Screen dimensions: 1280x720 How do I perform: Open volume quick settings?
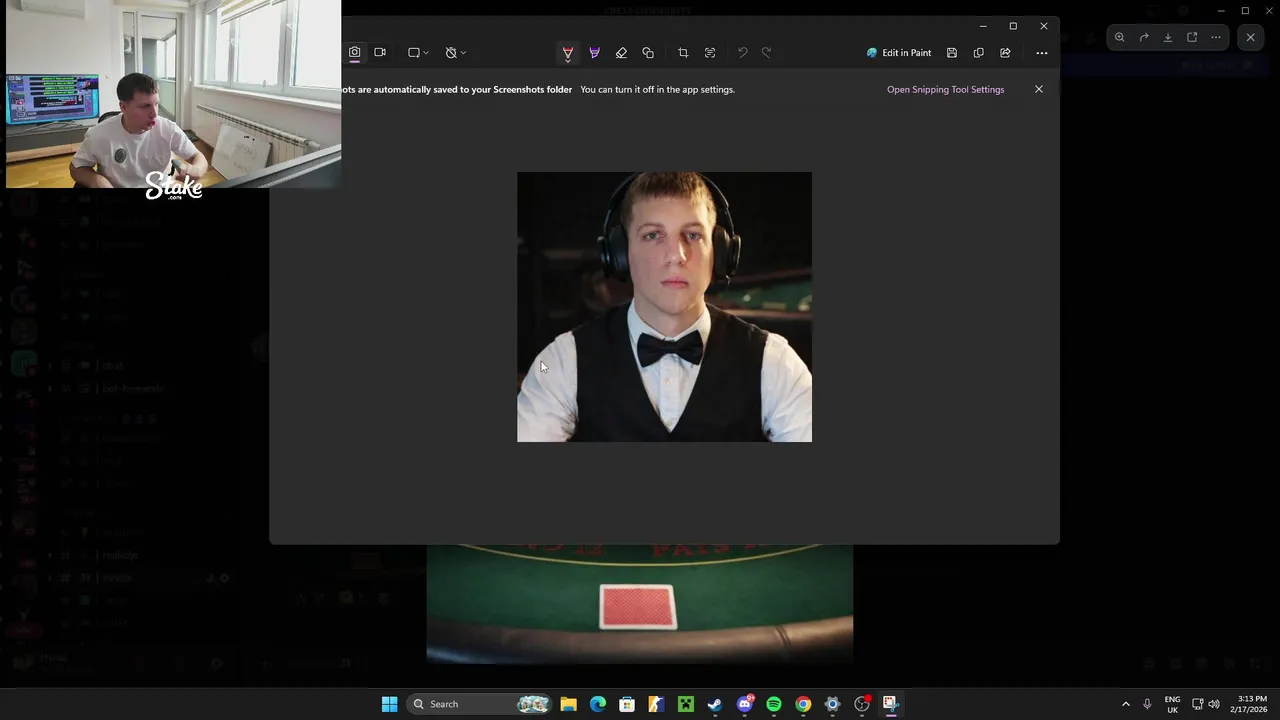tap(1214, 704)
